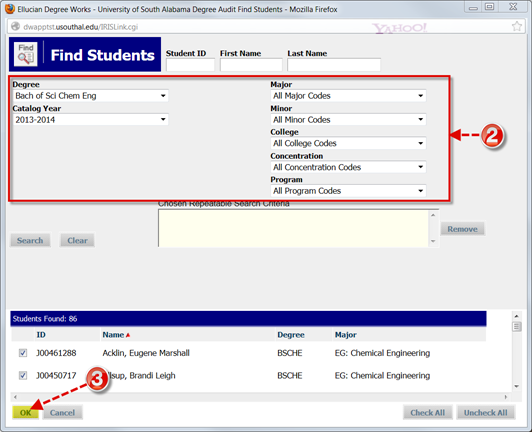Click the Name column sort arrow
Image resolution: width=532 pixels, height=432 pixels.
[x=128, y=335]
